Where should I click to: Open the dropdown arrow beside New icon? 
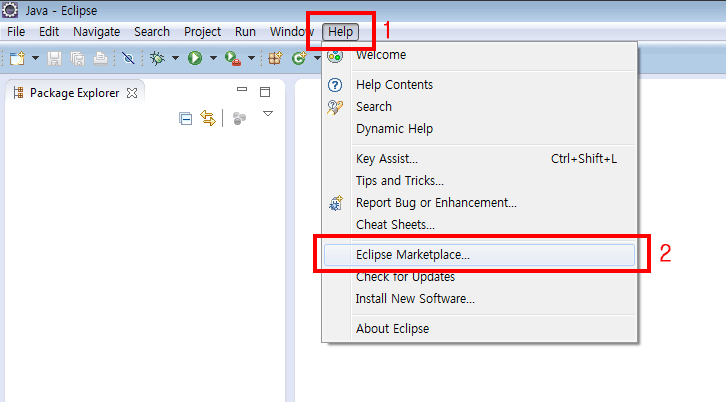[x=36, y=58]
